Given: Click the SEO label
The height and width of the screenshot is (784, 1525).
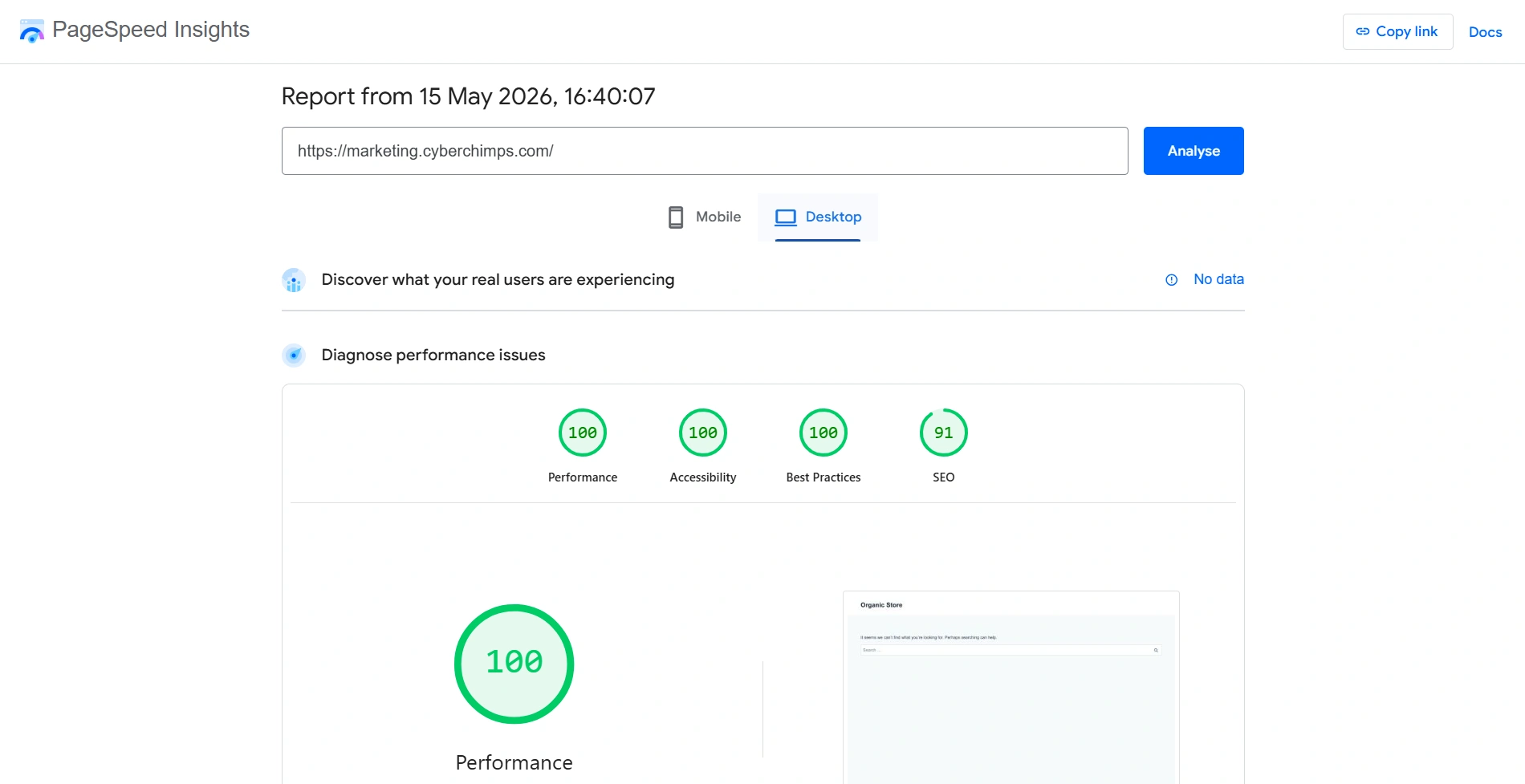Looking at the screenshot, I should [x=944, y=477].
